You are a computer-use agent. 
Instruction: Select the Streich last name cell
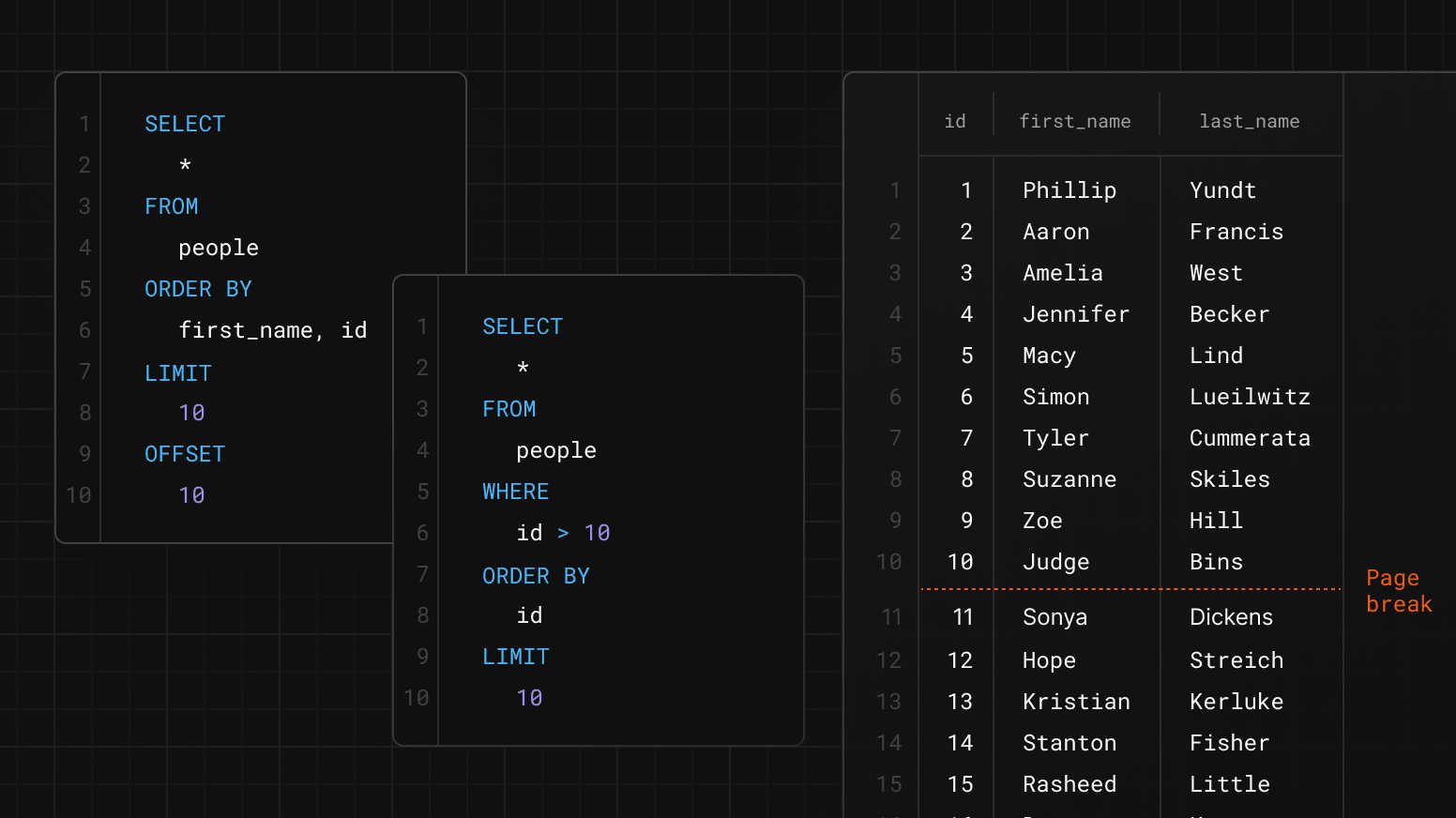pyautogui.click(x=1236, y=660)
